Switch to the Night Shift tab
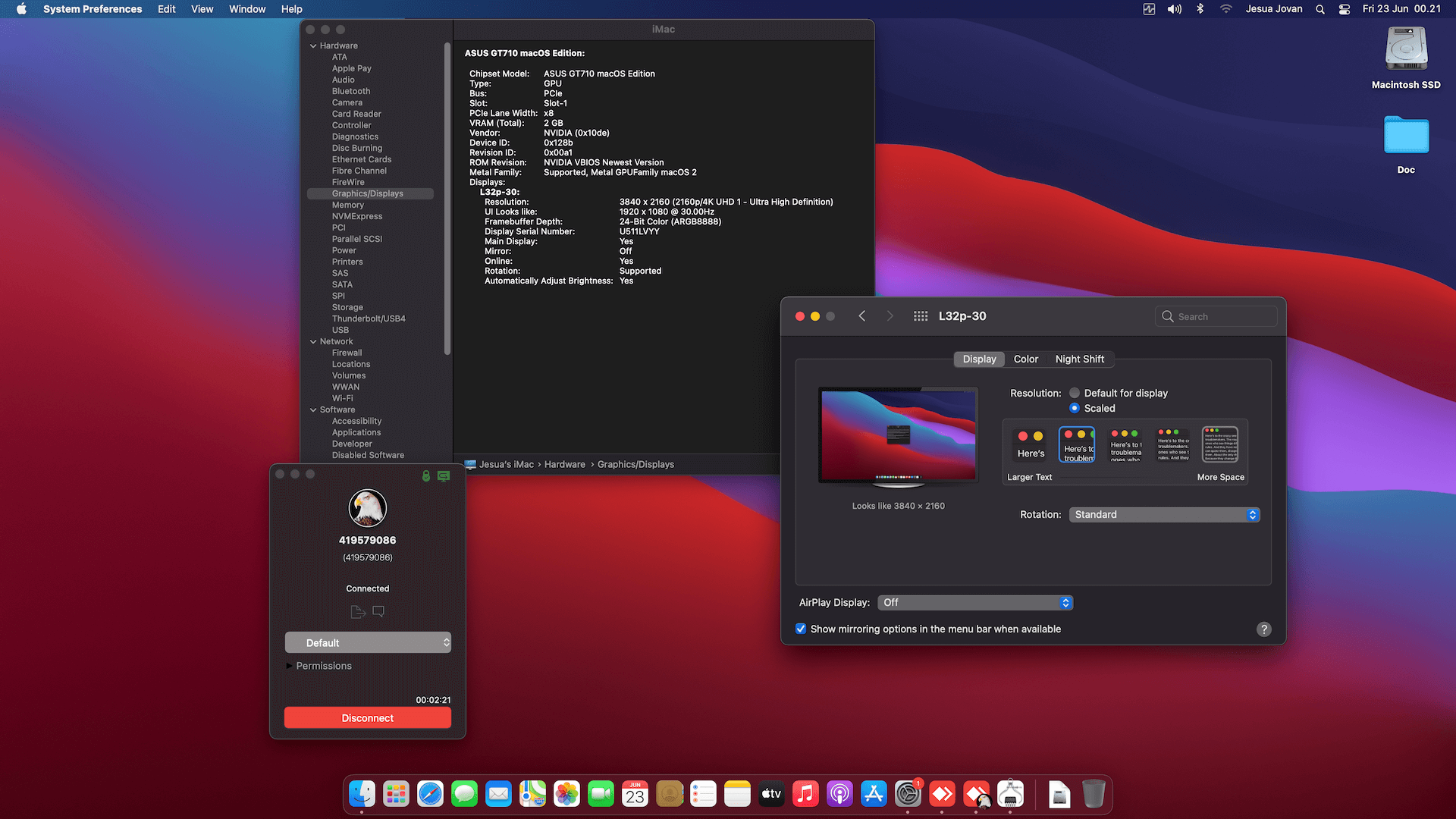This screenshot has width=1456, height=819. click(x=1080, y=359)
